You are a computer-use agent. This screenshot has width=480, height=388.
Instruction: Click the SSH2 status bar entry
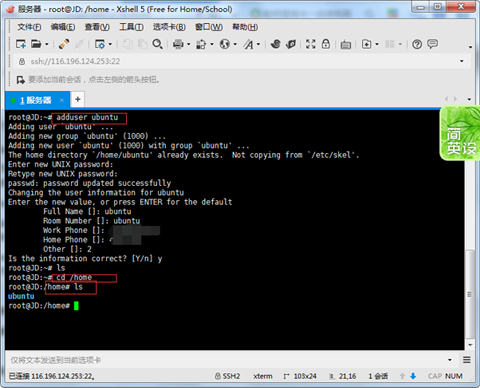coord(227,376)
